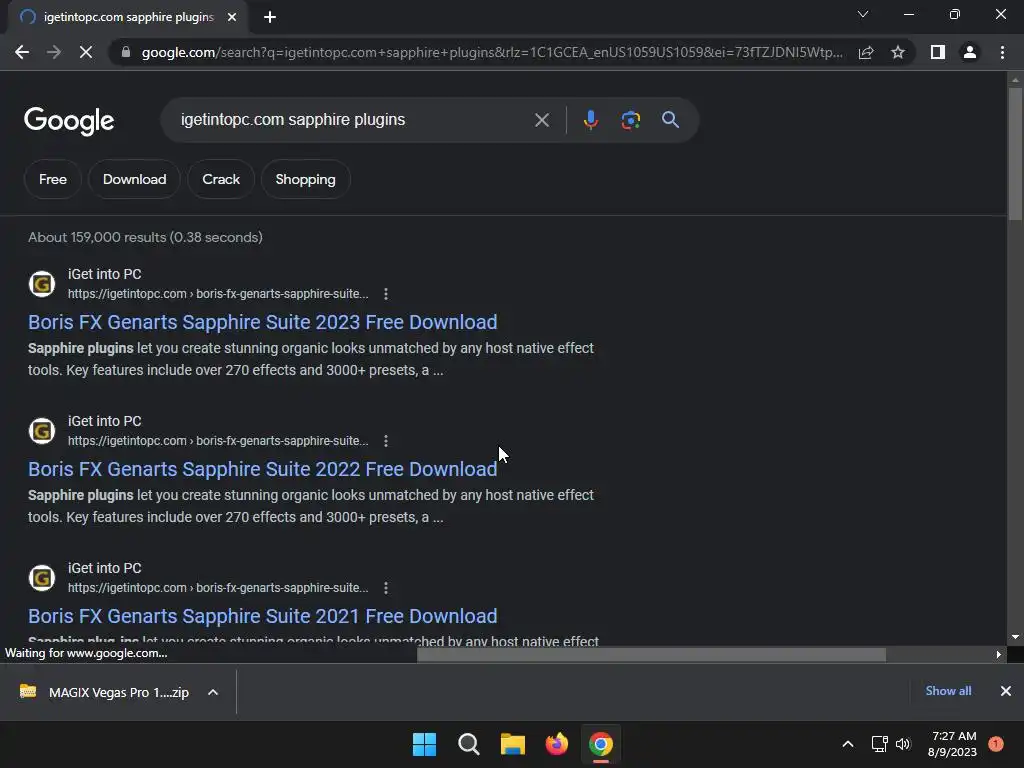Click the 2023 result's igetintopc.com URL text
This screenshot has height=768, width=1024.
(x=218, y=294)
